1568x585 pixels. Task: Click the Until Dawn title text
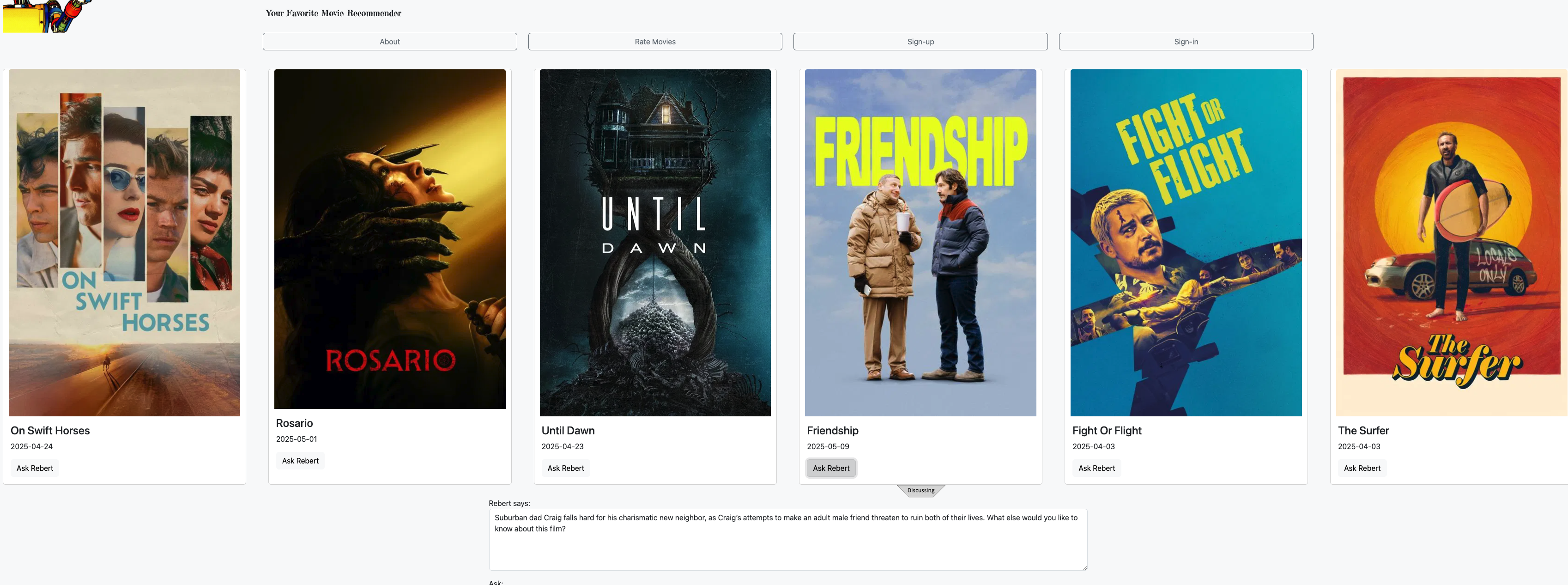coord(568,430)
